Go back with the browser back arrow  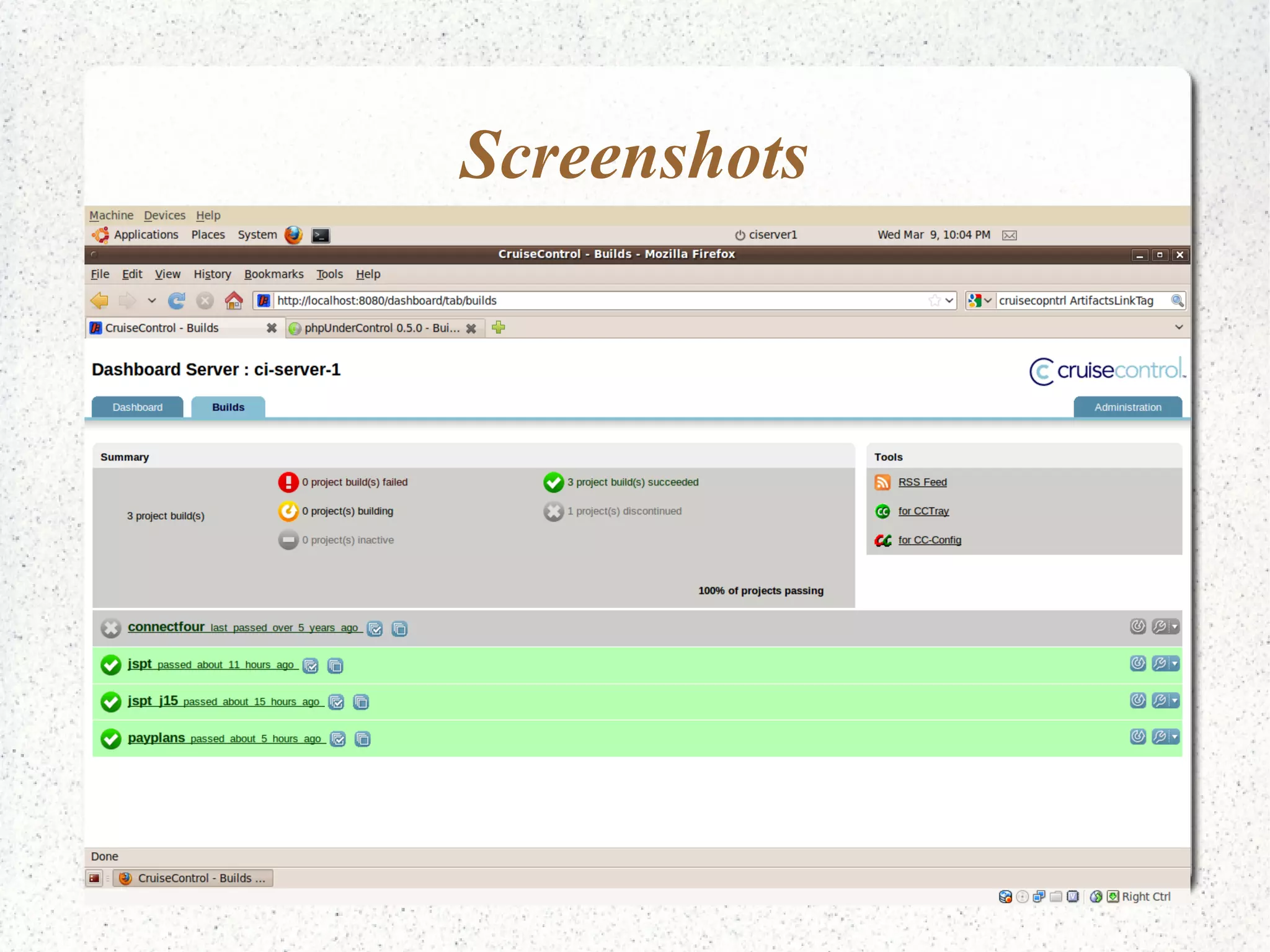click(99, 301)
